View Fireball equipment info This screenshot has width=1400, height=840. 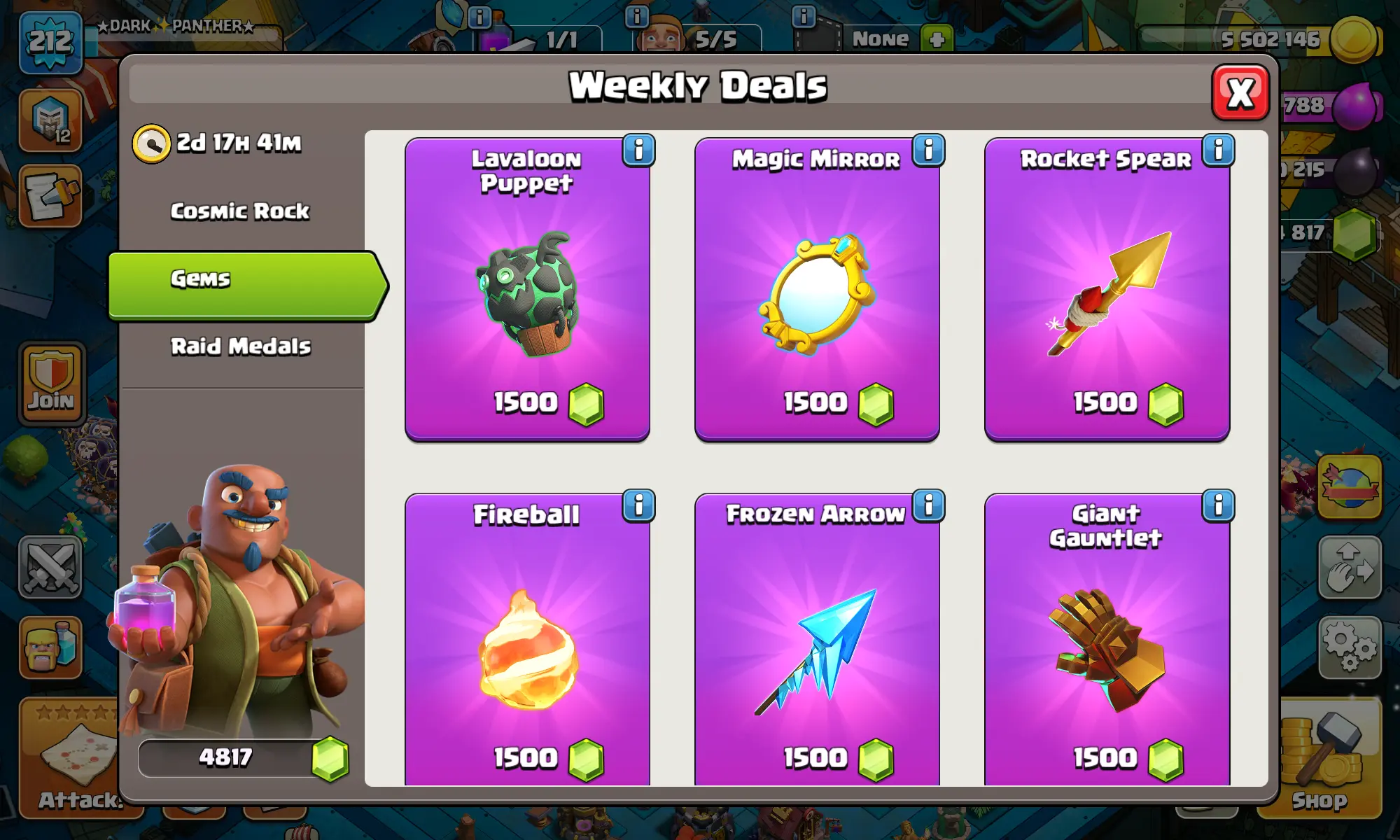click(x=638, y=505)
